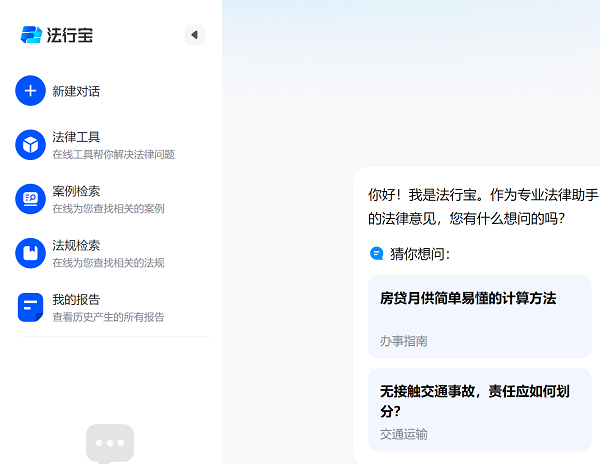Screen dimensions: 600x464
Task: Click subtitle 在线为您查找相关的案例
Action: [x=109, y=209]
